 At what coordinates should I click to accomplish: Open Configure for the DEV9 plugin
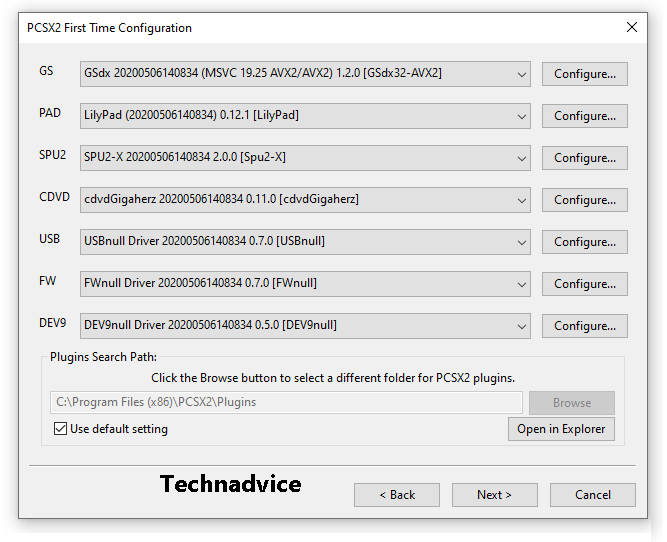click(x=584, y=326)
